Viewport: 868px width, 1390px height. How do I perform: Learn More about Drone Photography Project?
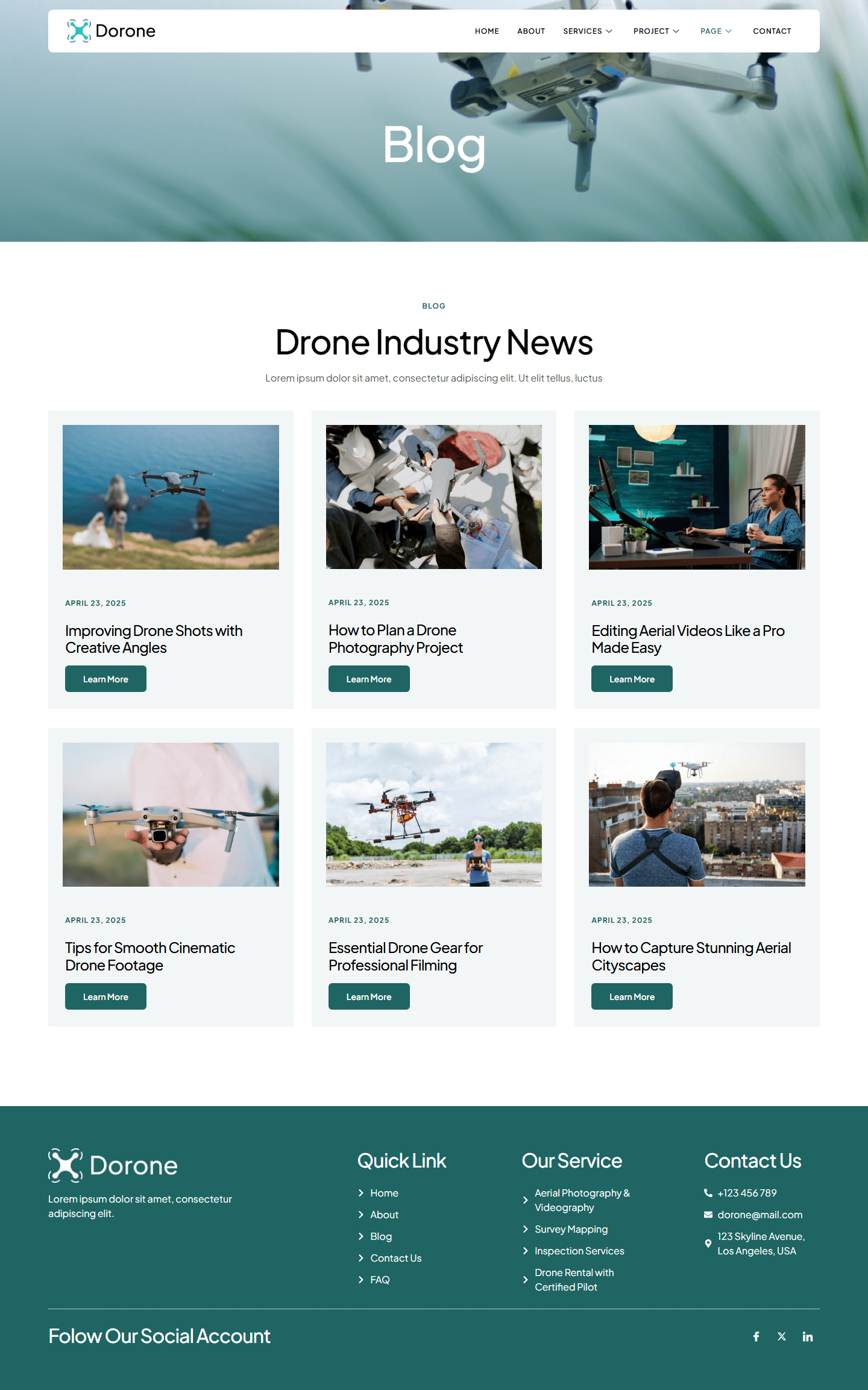tap(369, 679)
